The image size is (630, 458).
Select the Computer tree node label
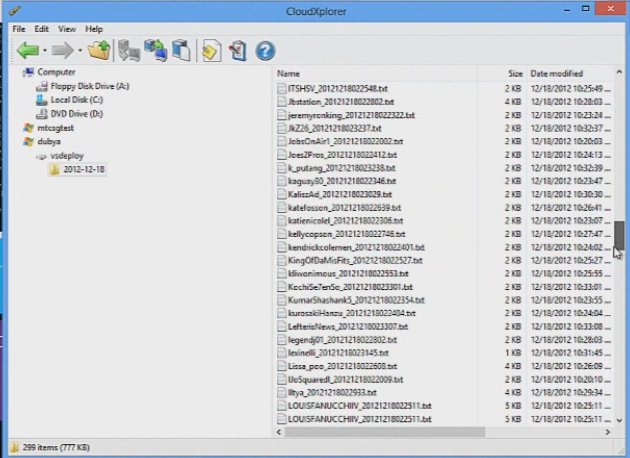(x=56, y=72)
